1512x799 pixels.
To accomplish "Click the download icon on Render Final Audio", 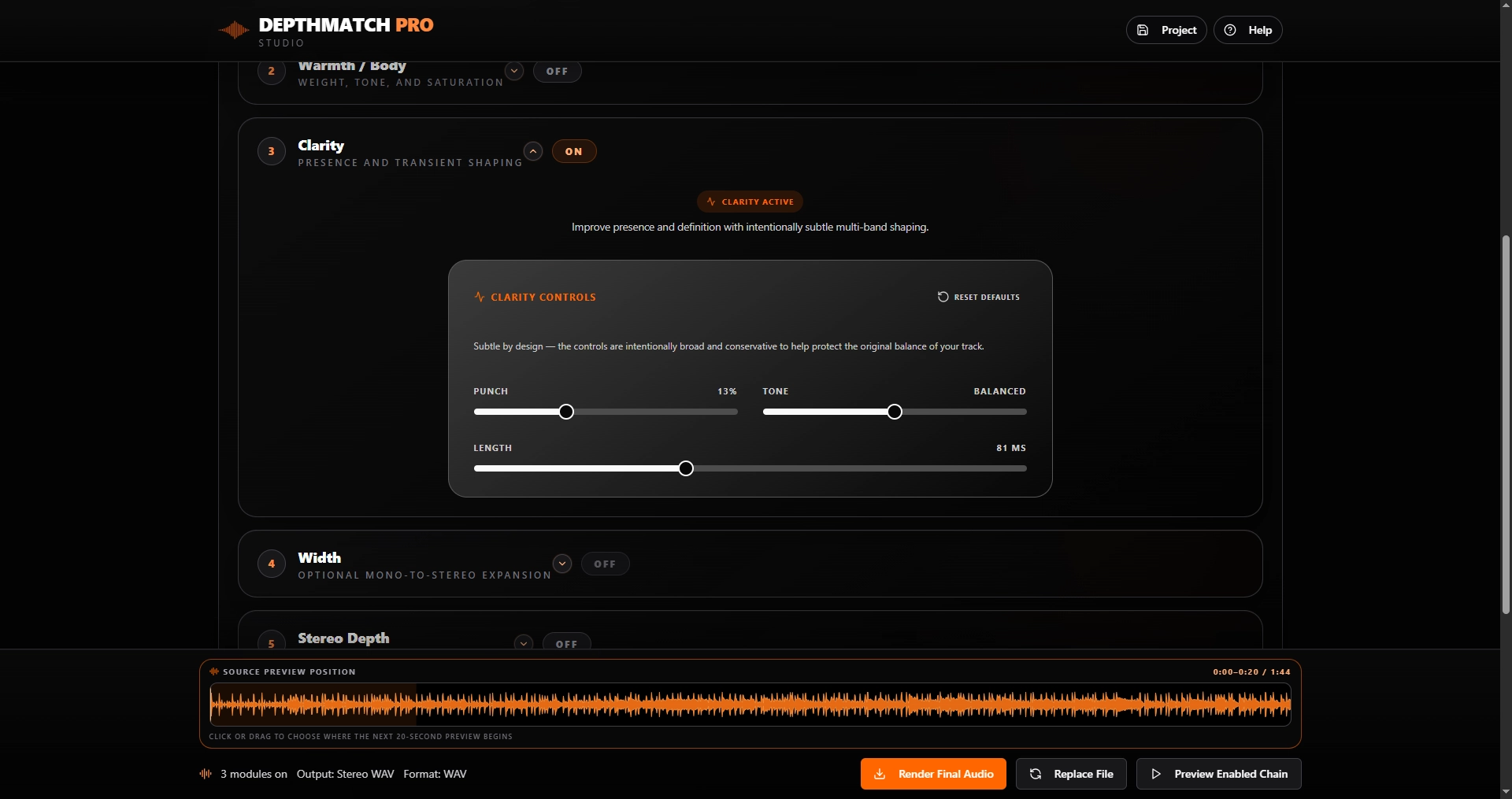I will (880, 774).
